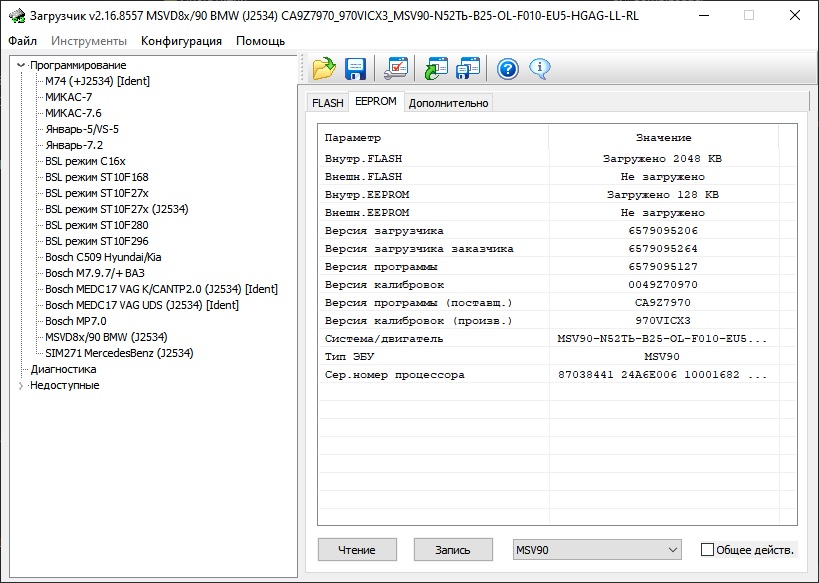Click the green arrow reload window icon
Image resolution: width=819 pixels, height=583 pixels.
[437, 69]
